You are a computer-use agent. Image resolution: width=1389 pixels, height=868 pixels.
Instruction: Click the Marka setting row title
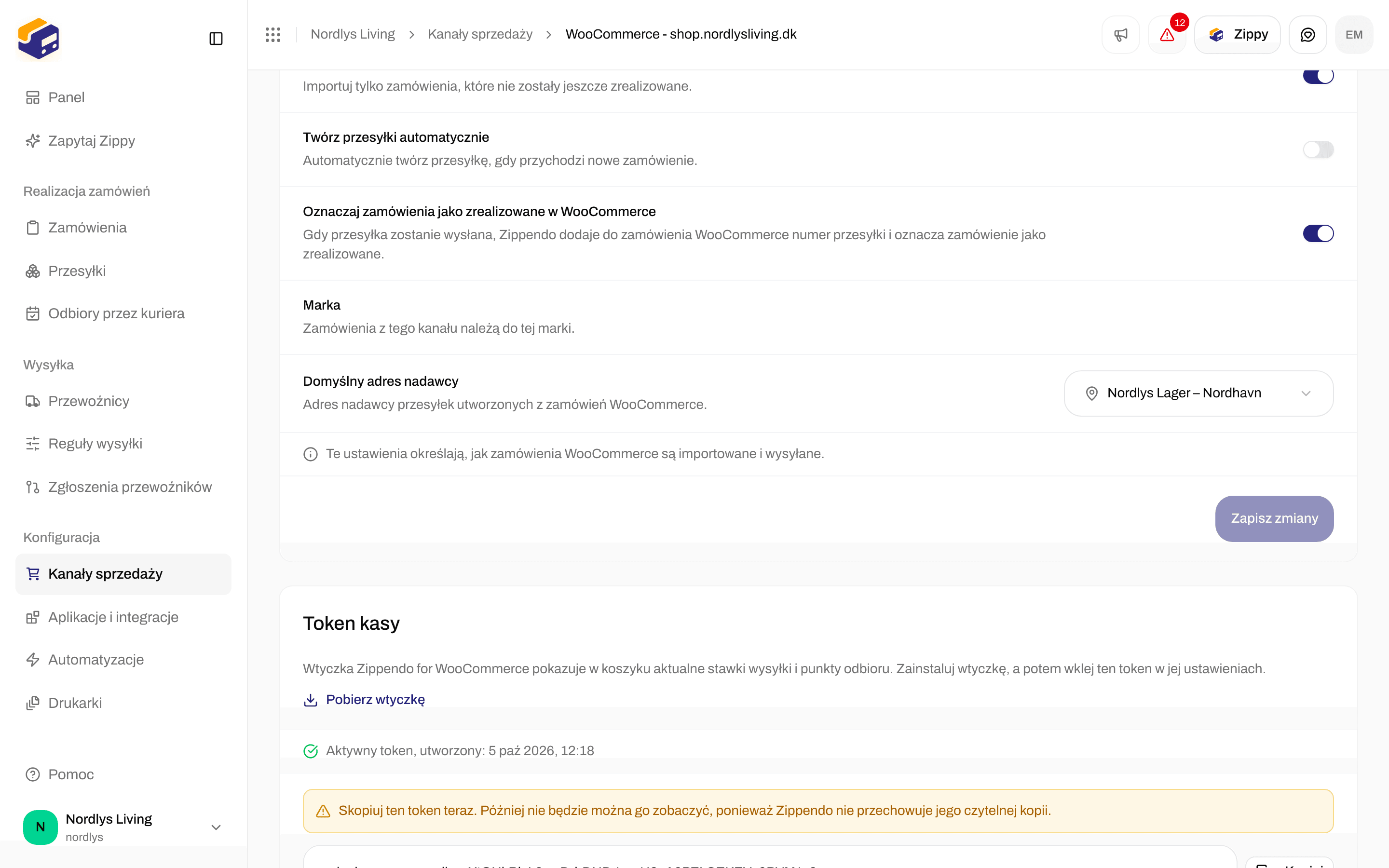pos(321,305)
